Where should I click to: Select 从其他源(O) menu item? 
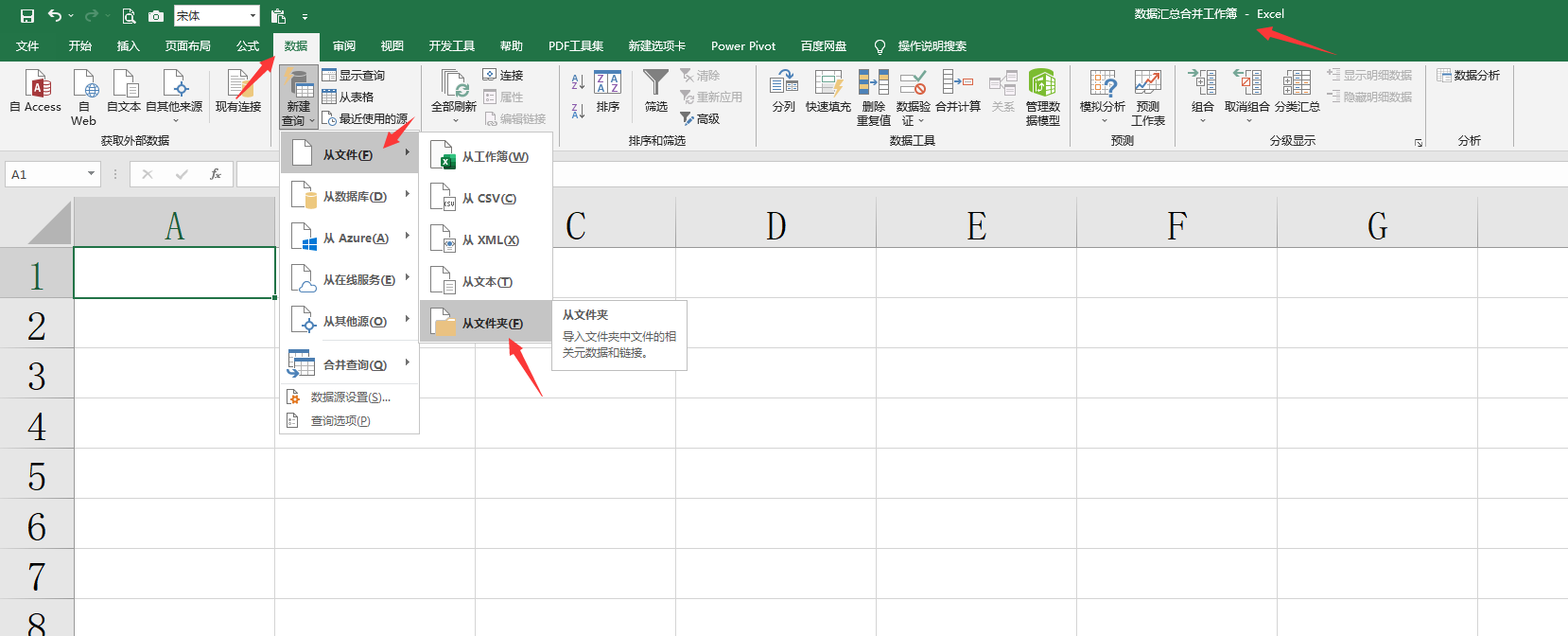point(350,321)
